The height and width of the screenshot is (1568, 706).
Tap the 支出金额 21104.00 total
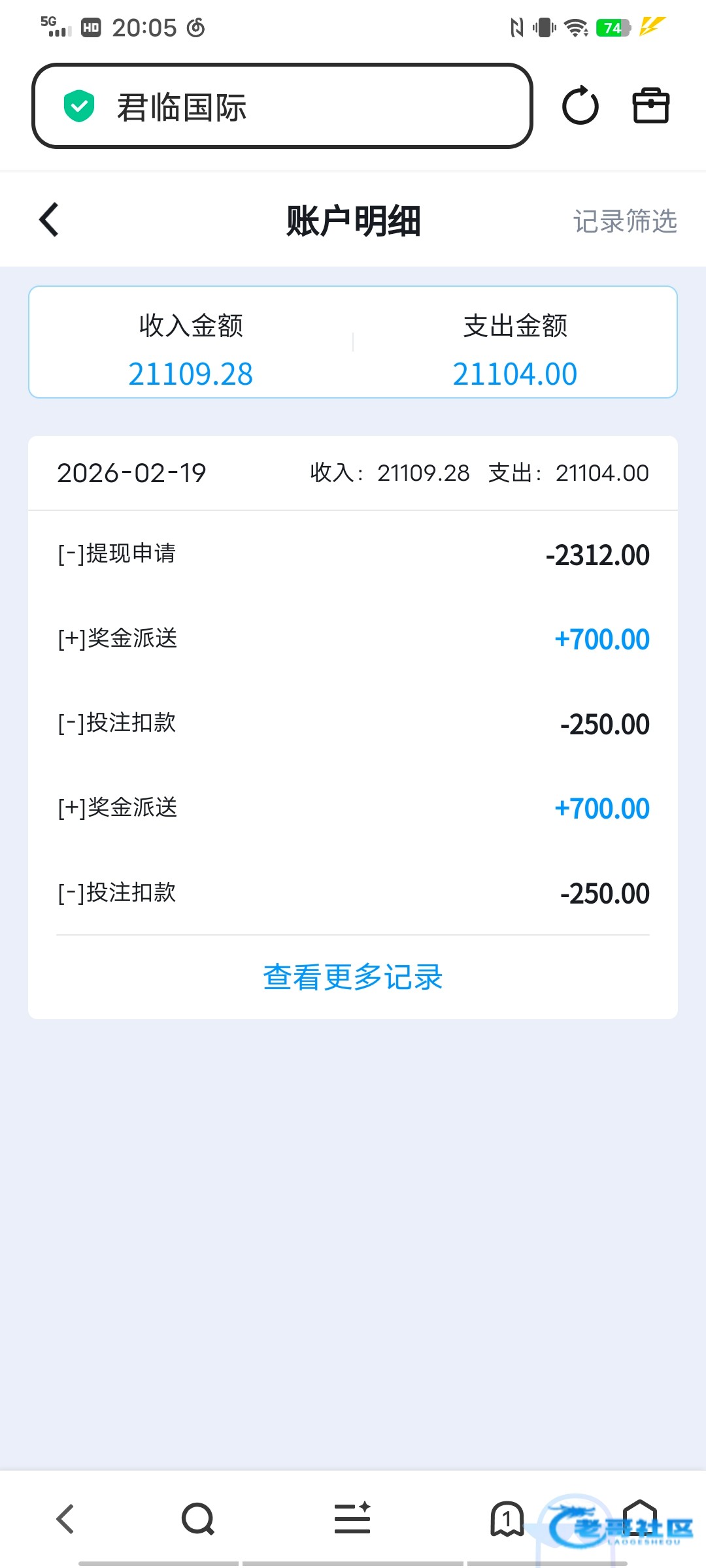tap(515, 351)
